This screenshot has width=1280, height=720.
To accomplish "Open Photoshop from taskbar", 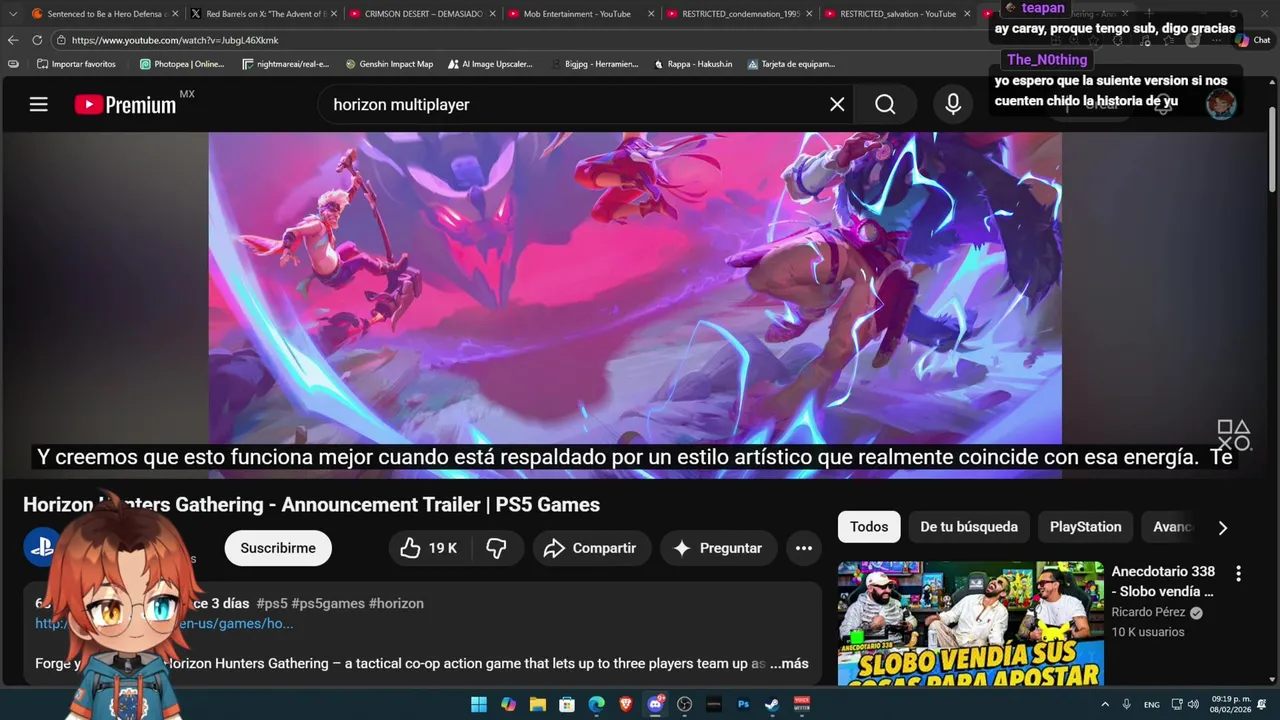I will [743, 704].
